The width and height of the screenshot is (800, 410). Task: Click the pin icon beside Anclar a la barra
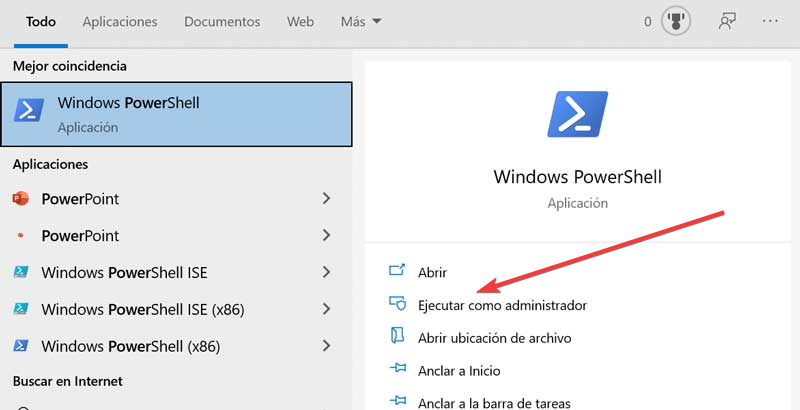[x=397, y=401]
